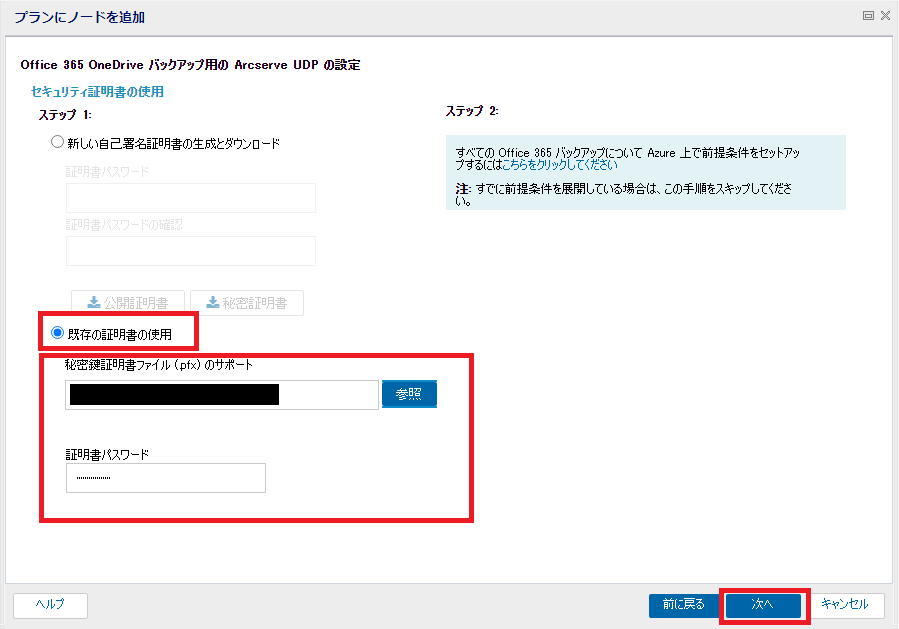This screenshot has height=629, width=899.
Task: Open ヘルプ button
Action: pyautogui.click(x=50, y=605)
